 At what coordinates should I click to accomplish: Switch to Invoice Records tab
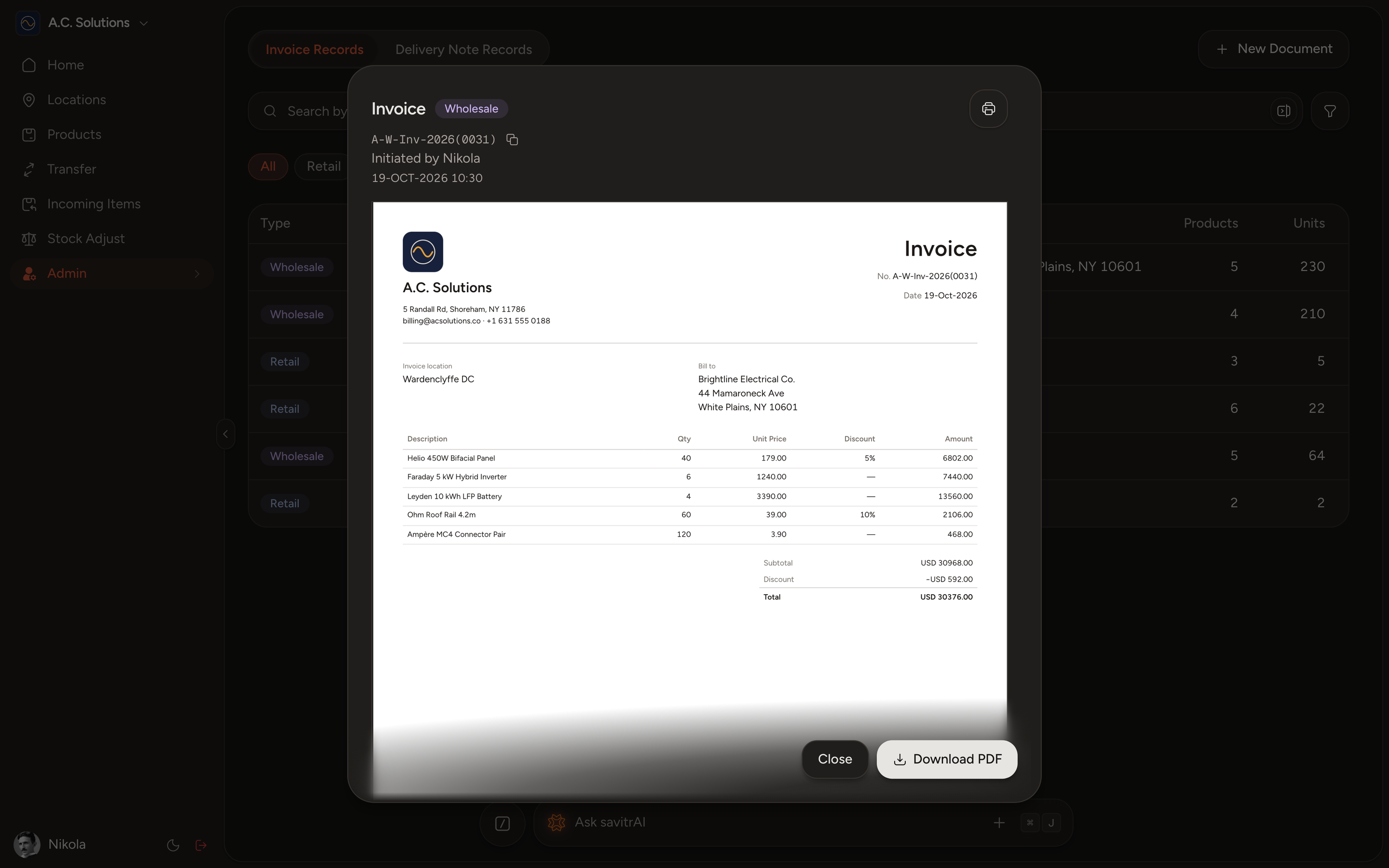pyautogui.click(x=314, y=49)
